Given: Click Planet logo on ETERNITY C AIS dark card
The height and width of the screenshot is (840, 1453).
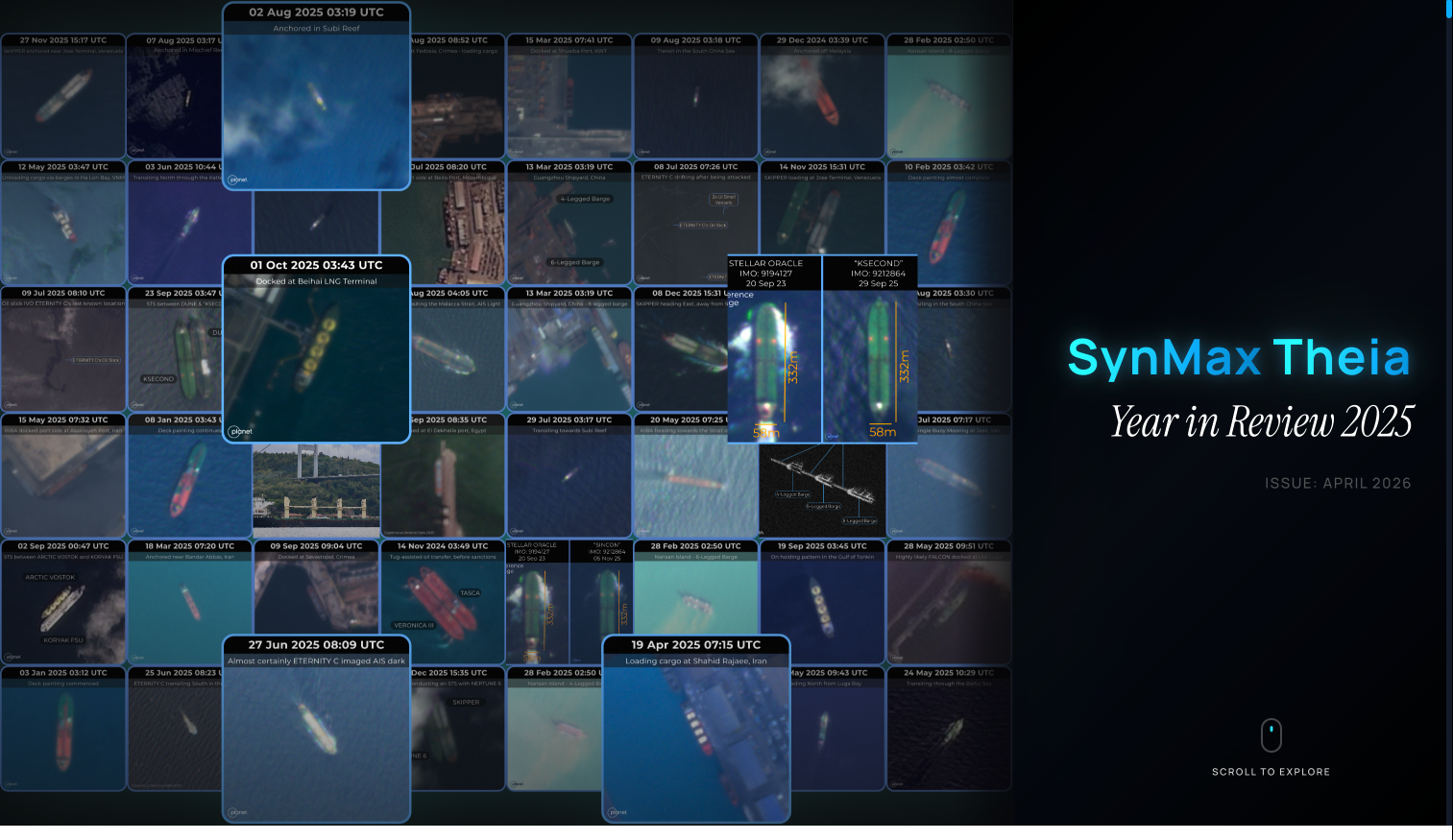Looking at the screenshot, I should (x=237, y=812).
